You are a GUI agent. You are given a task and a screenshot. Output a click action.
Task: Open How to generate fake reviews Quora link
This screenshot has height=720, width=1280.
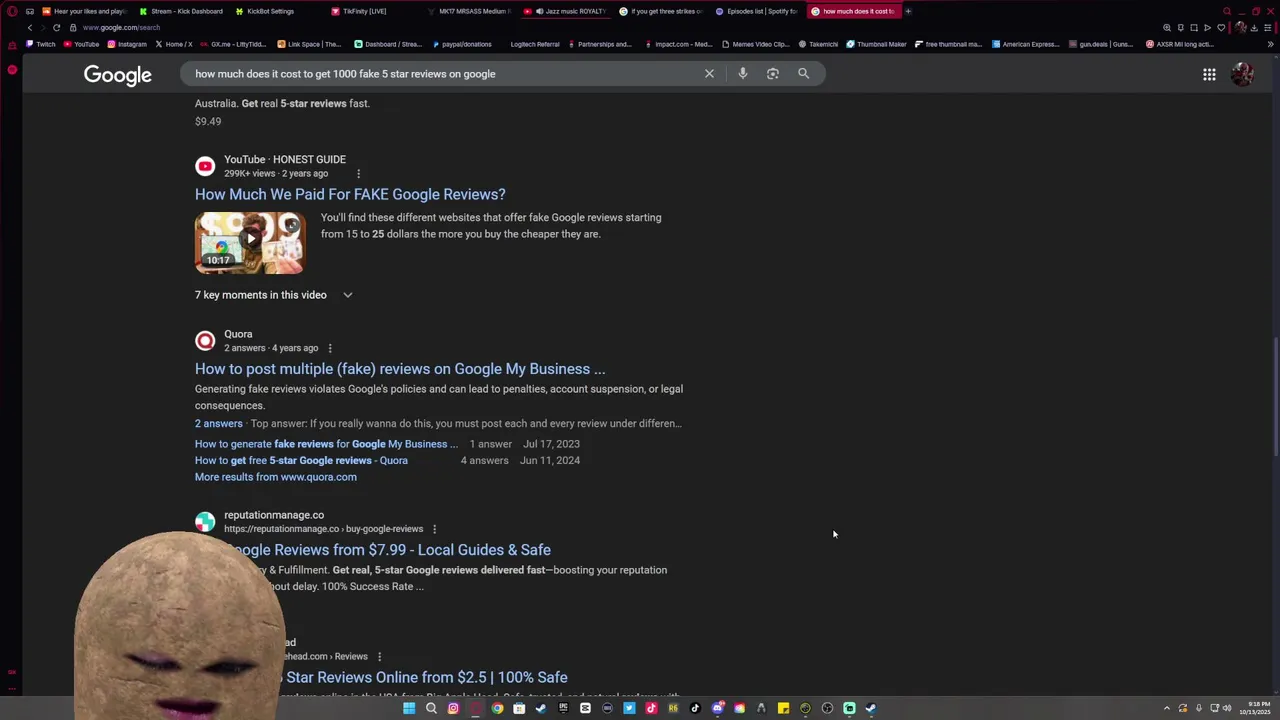(x=326, y=444)
